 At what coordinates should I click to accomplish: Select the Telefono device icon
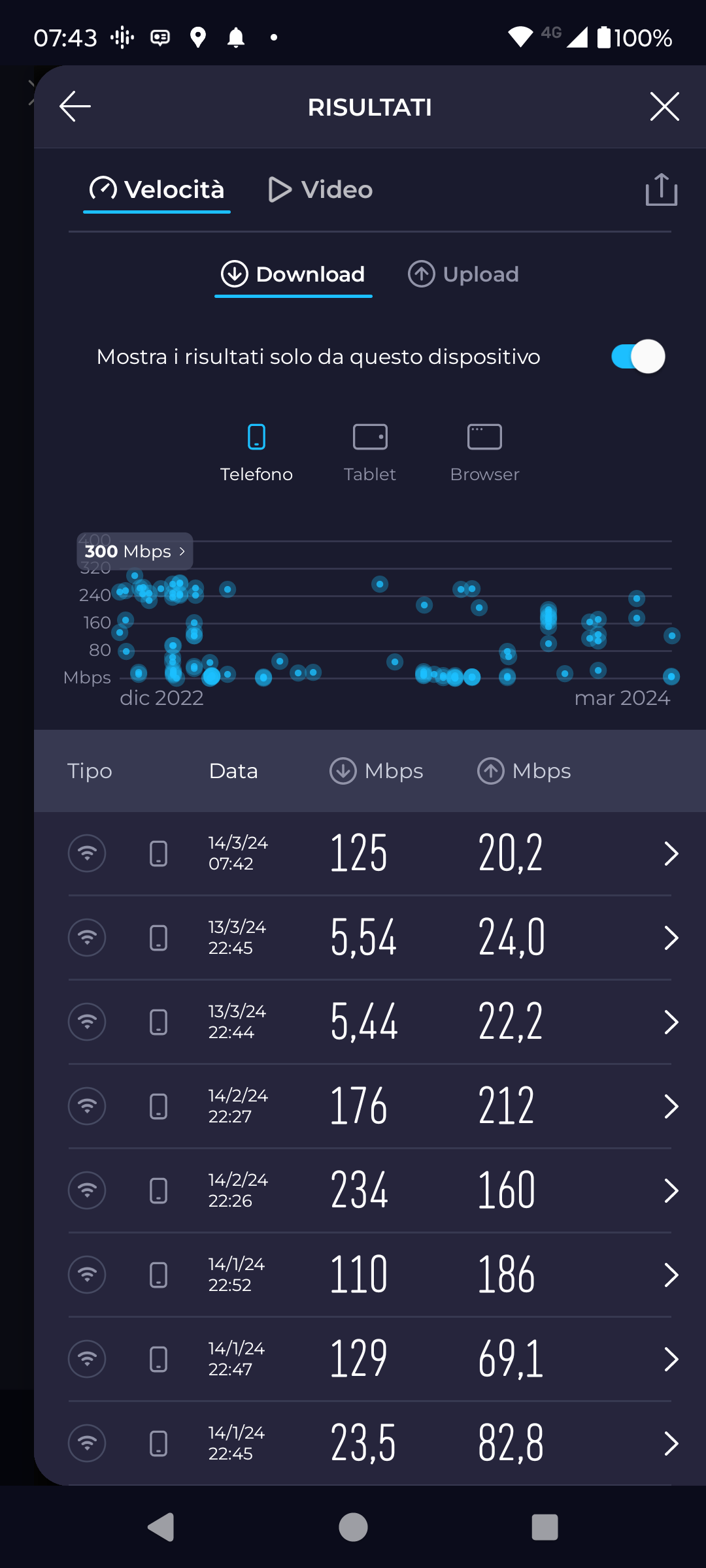click(256, 437)
